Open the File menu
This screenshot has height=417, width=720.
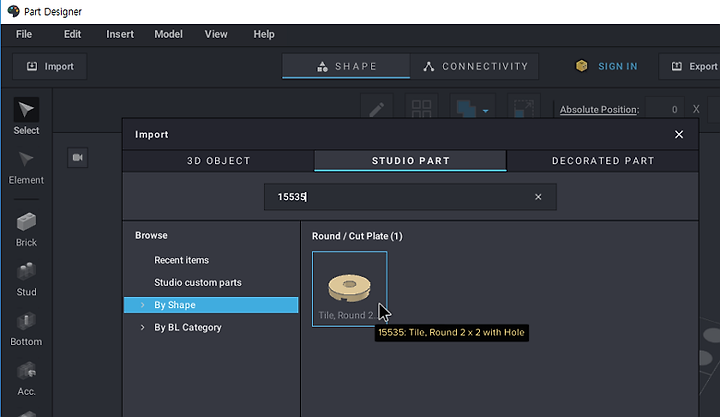pos(24,34)
